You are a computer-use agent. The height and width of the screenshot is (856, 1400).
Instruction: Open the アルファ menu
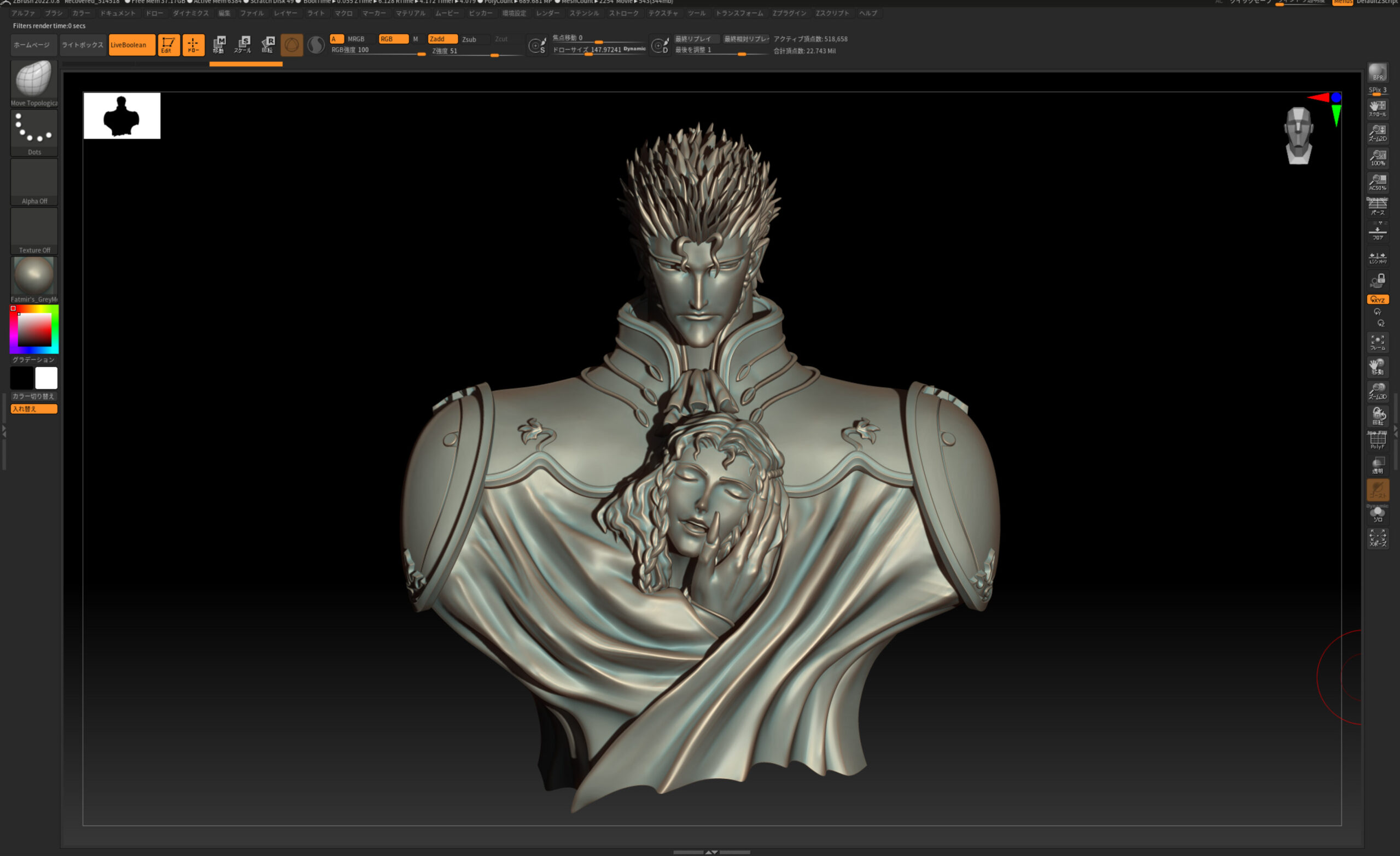pos(24,13)
